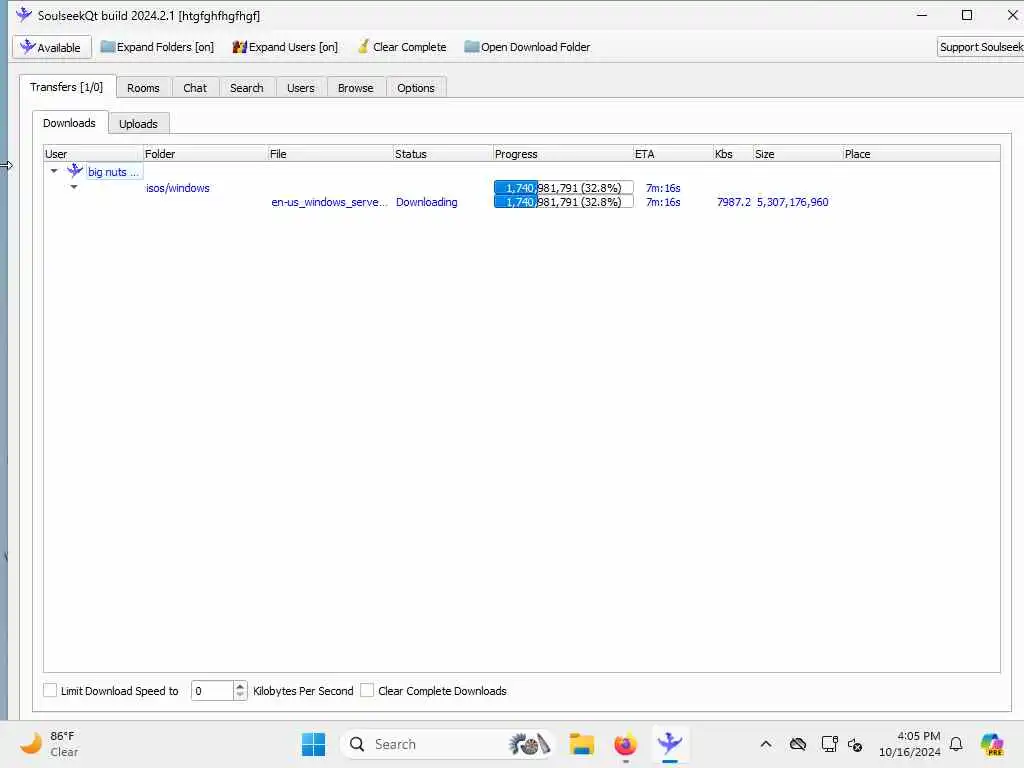Select the Downloads sub-tab
This screenshot has height=768, width=1024.
[x=69, y=123]
